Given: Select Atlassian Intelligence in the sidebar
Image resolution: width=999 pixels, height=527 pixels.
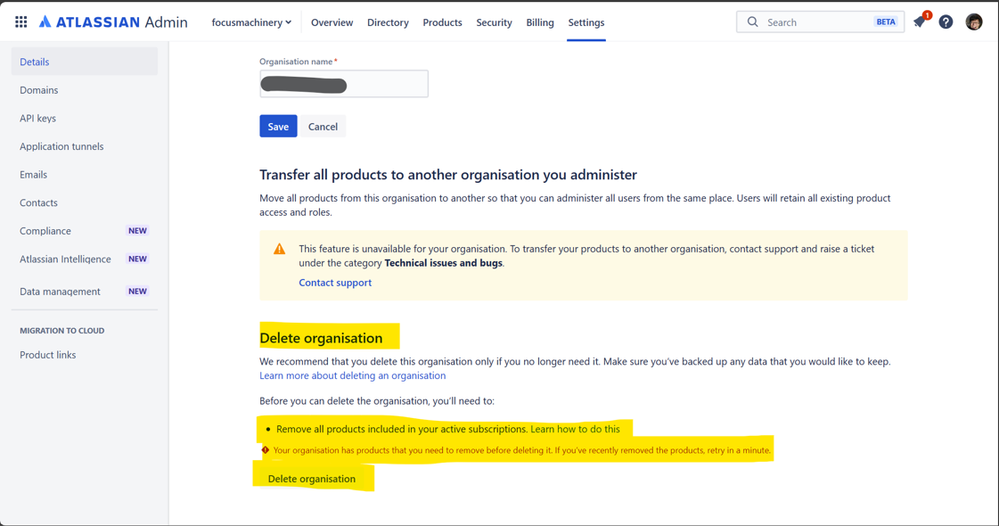Looking at the screenshot, I should [x=85, y=259].
